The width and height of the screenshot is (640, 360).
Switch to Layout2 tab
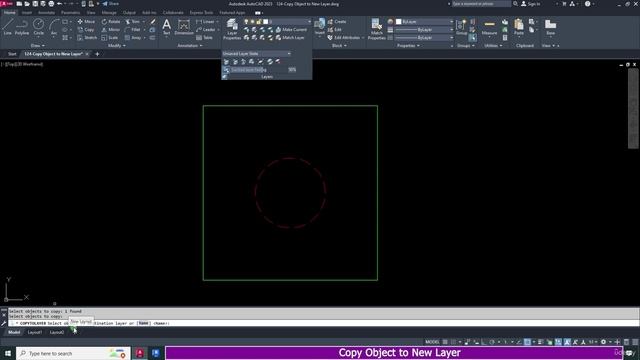click(57, 332)
